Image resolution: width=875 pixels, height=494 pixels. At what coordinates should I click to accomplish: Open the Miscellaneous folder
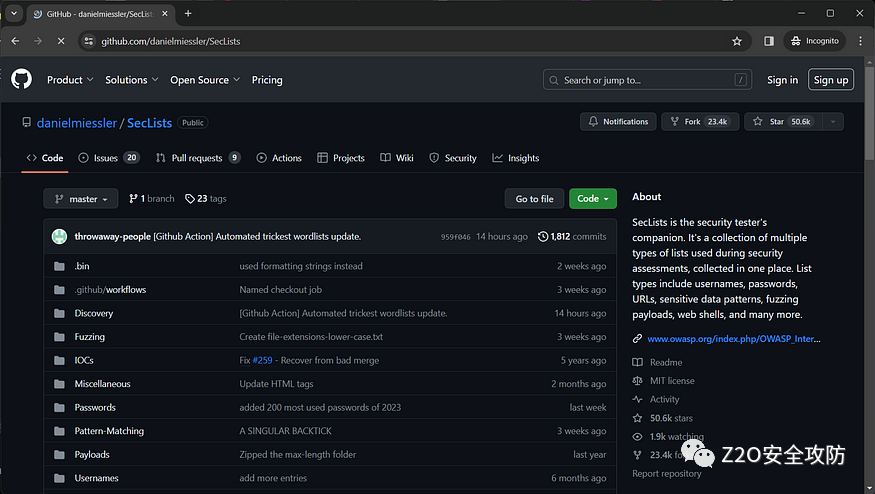(103, 384)
